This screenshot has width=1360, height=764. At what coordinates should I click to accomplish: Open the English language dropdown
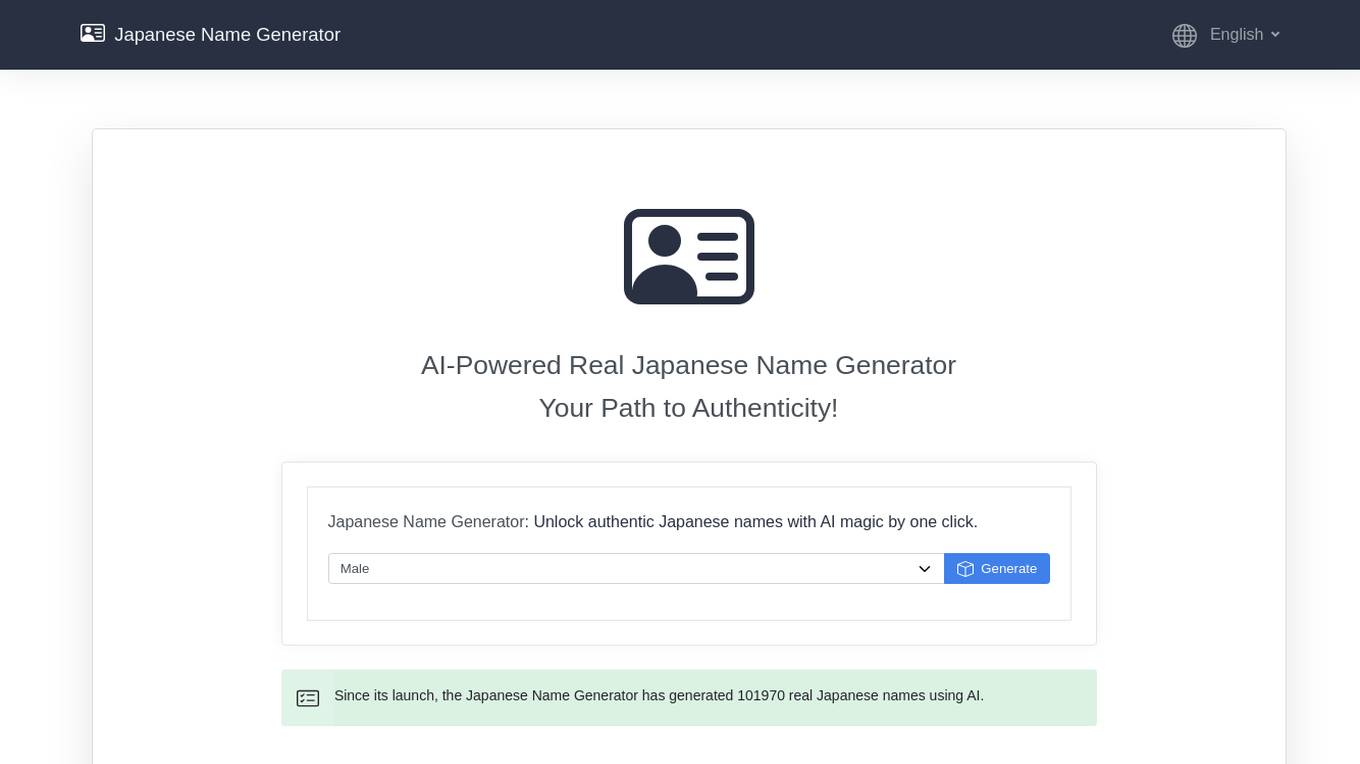[1245, 34]
